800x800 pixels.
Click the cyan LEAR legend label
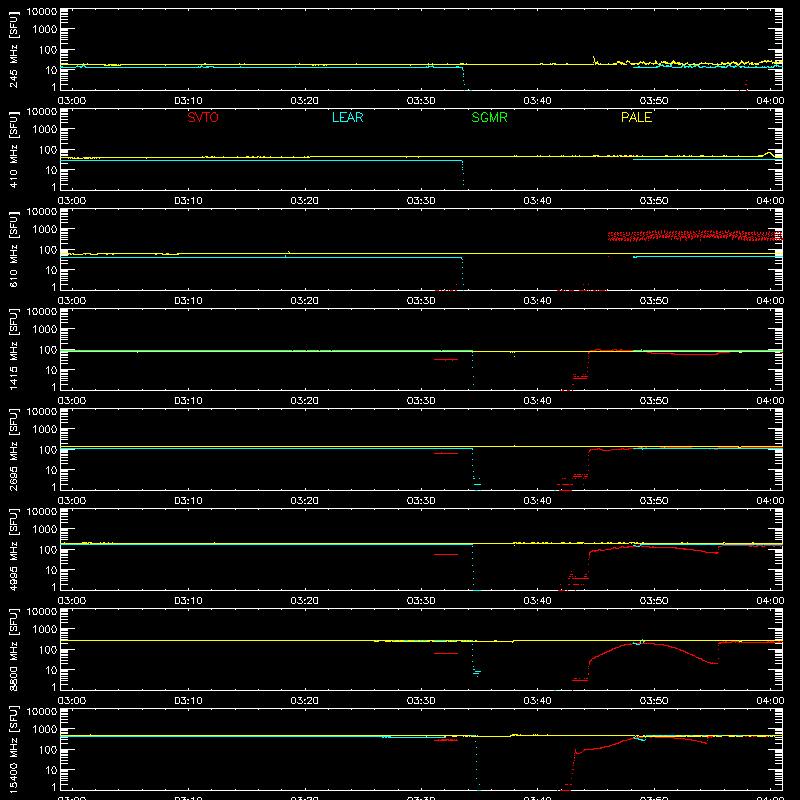coord(347,117)
